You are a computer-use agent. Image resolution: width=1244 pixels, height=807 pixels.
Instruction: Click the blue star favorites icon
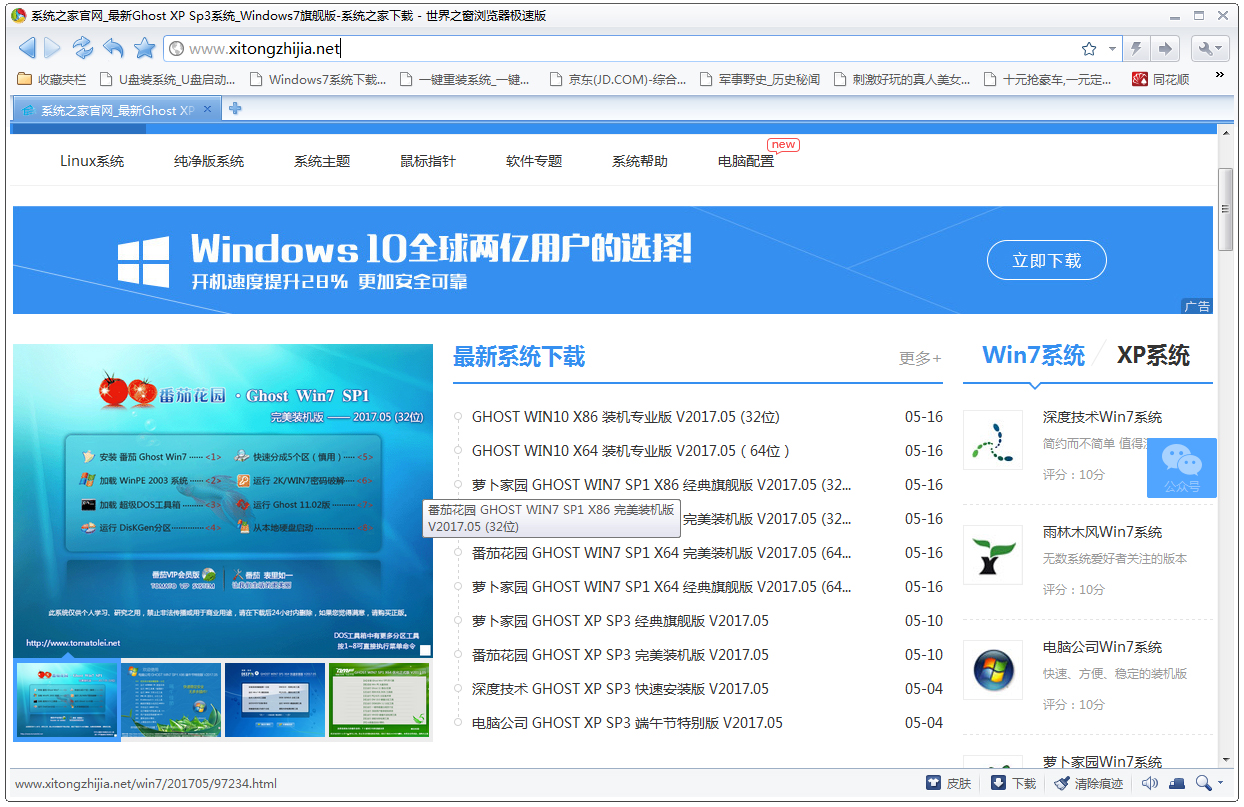145,48
